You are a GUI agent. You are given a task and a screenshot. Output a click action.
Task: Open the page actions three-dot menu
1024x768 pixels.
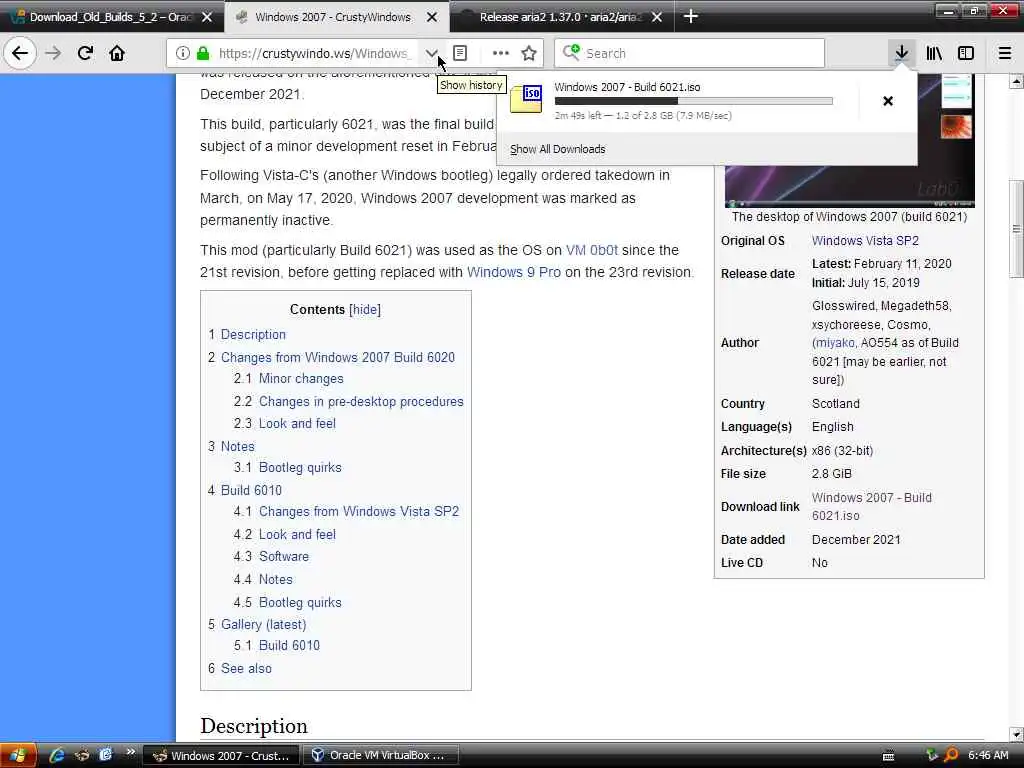(x=500, y=53)
